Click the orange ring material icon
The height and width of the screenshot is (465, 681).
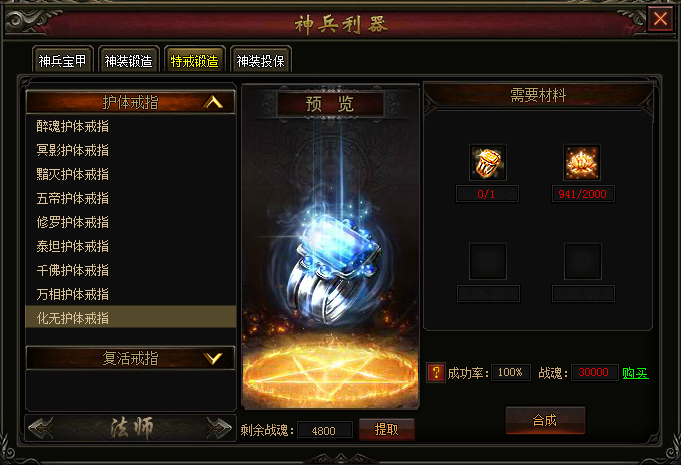tap(488, 162)
